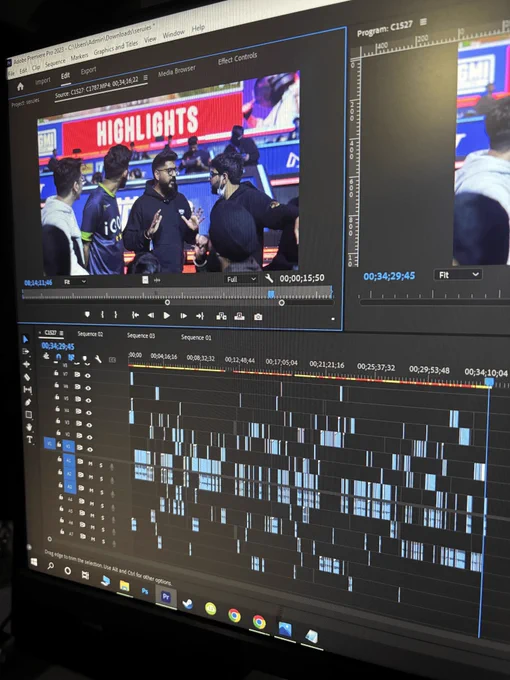Screen dimensions: 510x680
Task: Click the Drag Audio Only waveform icon
Action: click(157, 280)
